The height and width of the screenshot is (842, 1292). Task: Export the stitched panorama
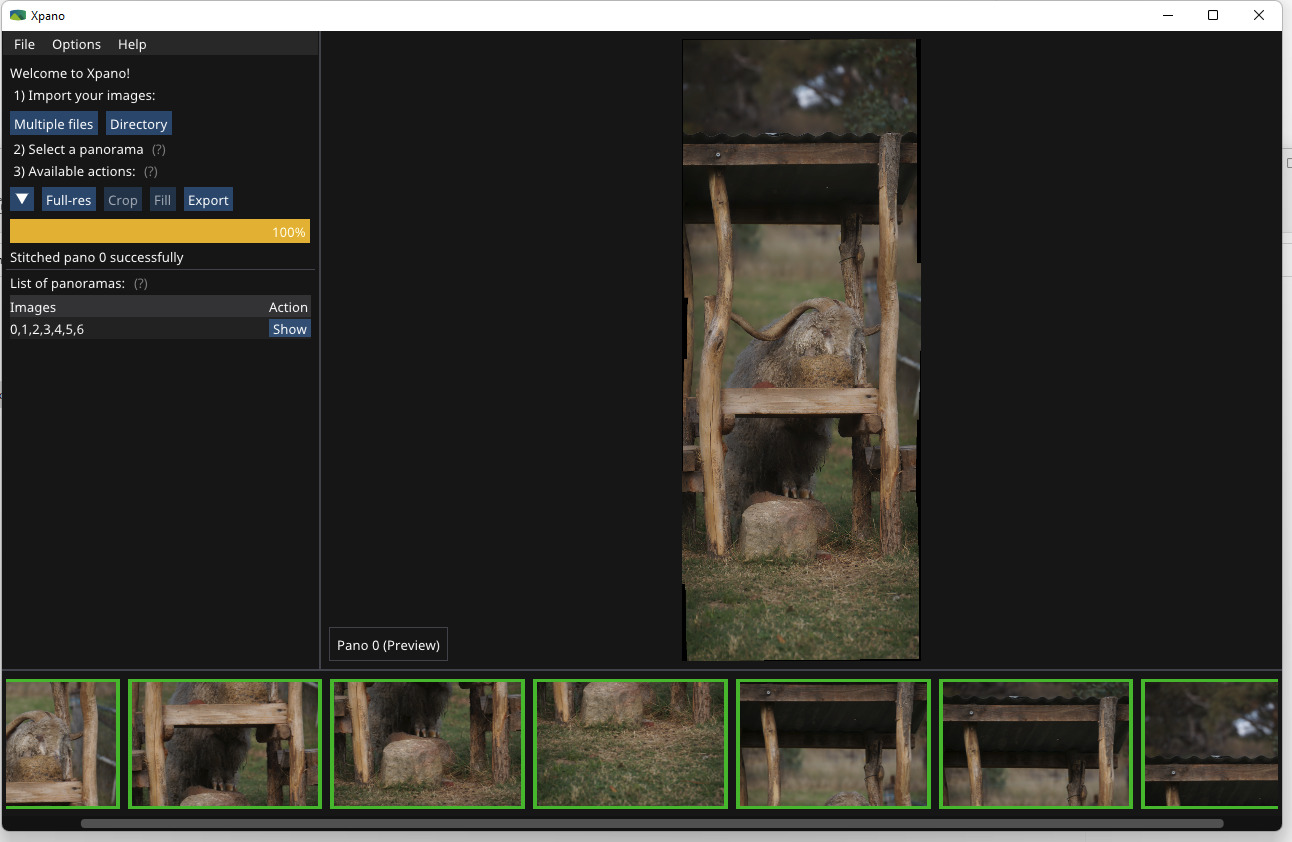point(208,200)
